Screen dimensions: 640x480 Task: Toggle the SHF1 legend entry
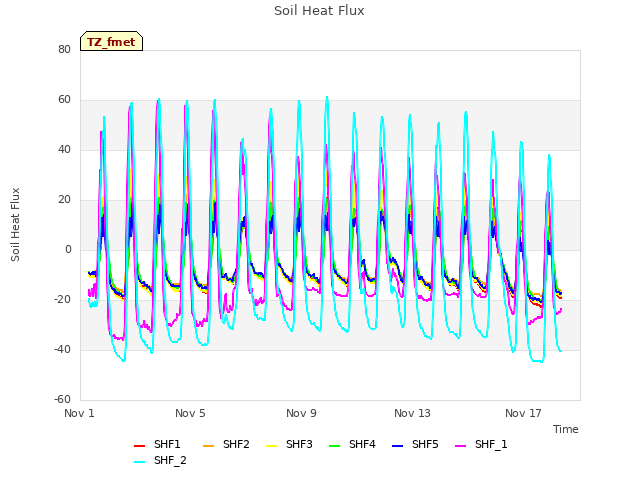click(x=157, y=444)
